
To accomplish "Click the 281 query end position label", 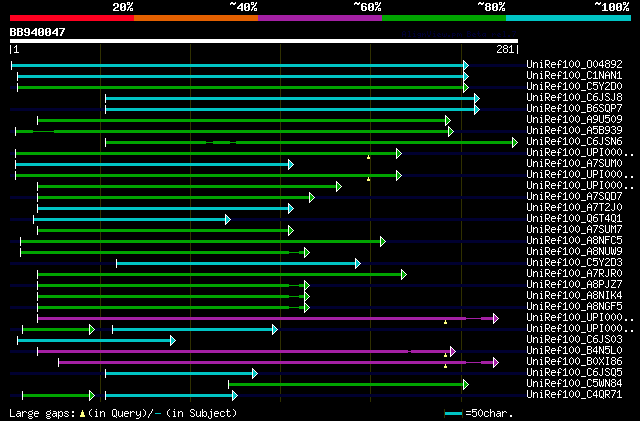I will [505, 49].
